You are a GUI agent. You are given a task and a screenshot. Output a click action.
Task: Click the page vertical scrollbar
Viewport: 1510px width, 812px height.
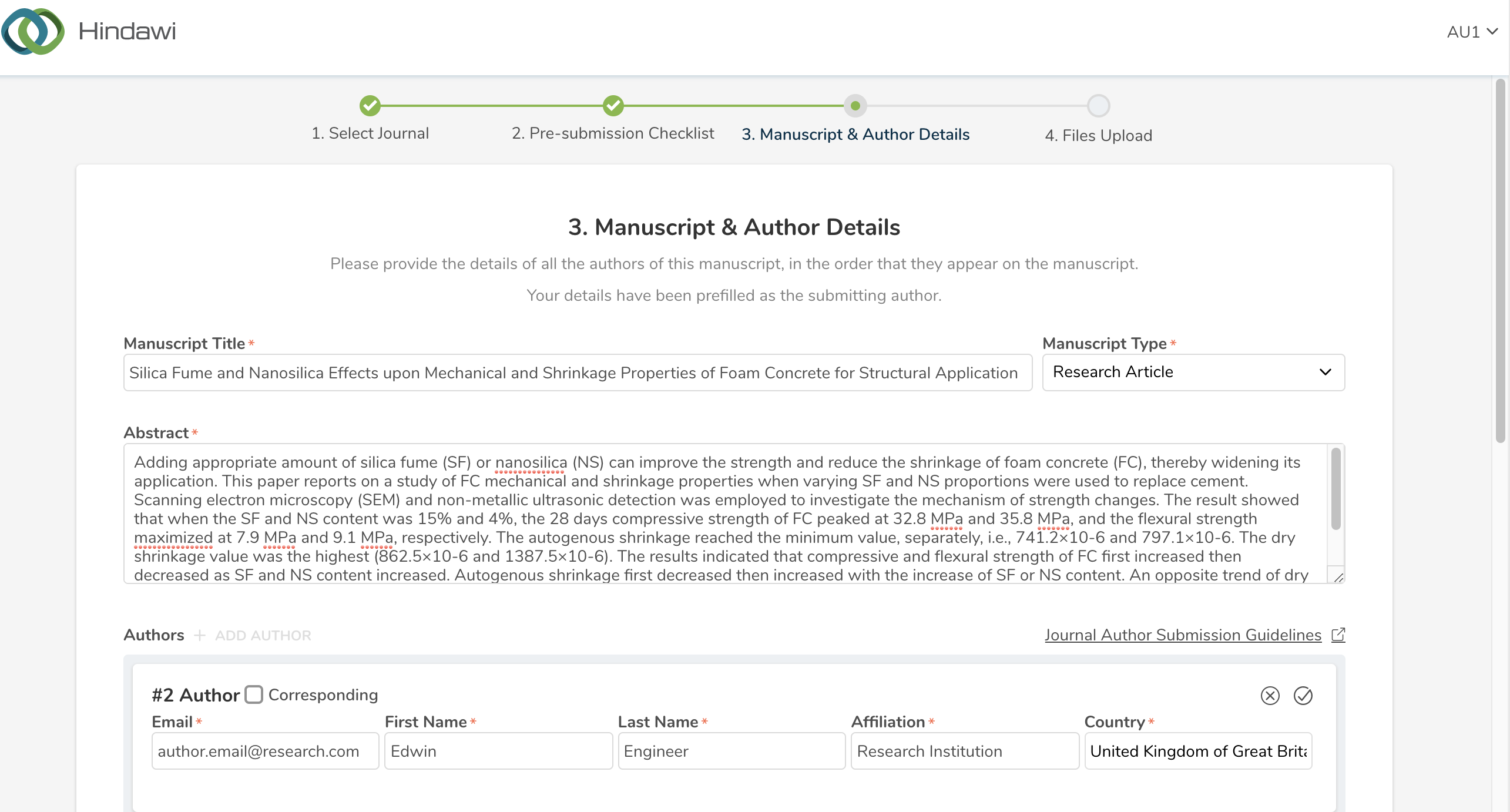click(x=1501, y=261)
